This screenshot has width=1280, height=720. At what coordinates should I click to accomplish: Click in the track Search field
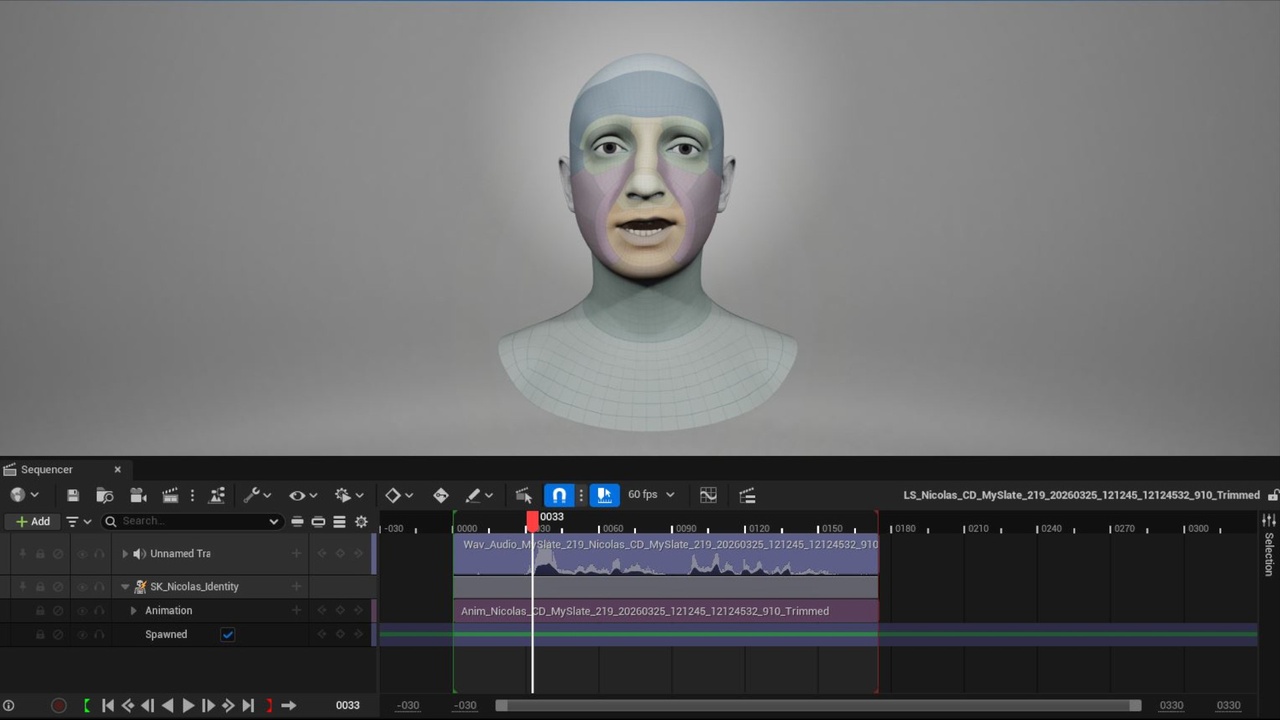[x=192, y=521]
